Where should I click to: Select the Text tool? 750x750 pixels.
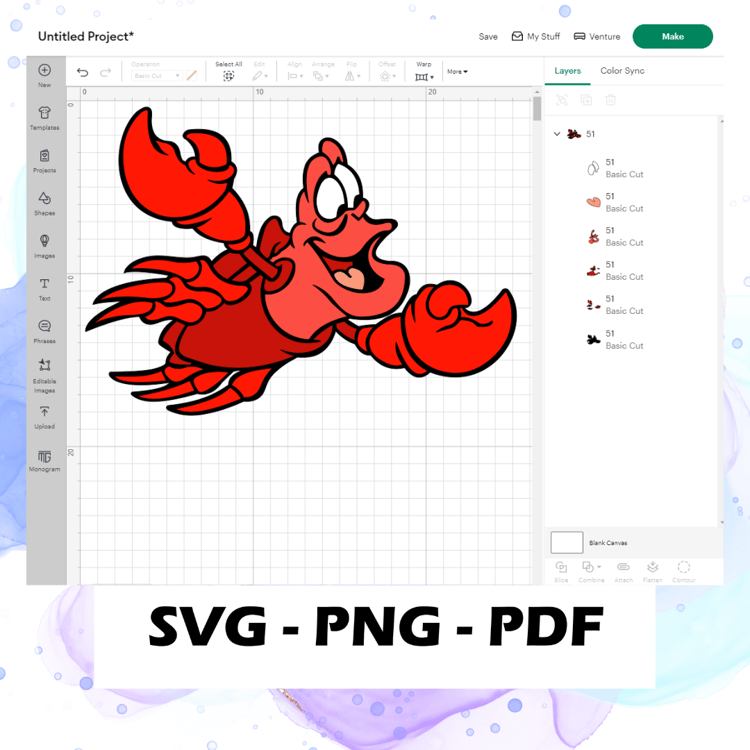pyautogui.click(x=44, y=289)
